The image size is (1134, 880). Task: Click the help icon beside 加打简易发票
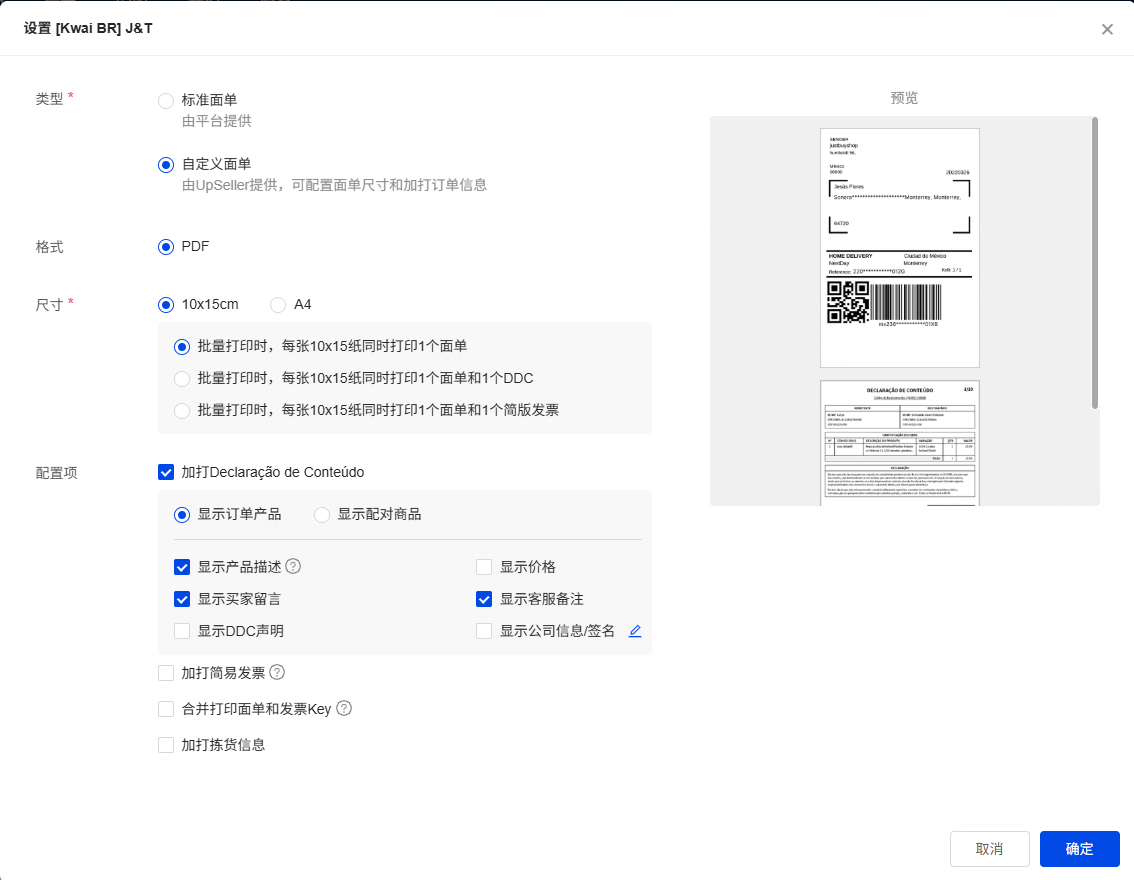pyautogui.click(x=277, y=673)
